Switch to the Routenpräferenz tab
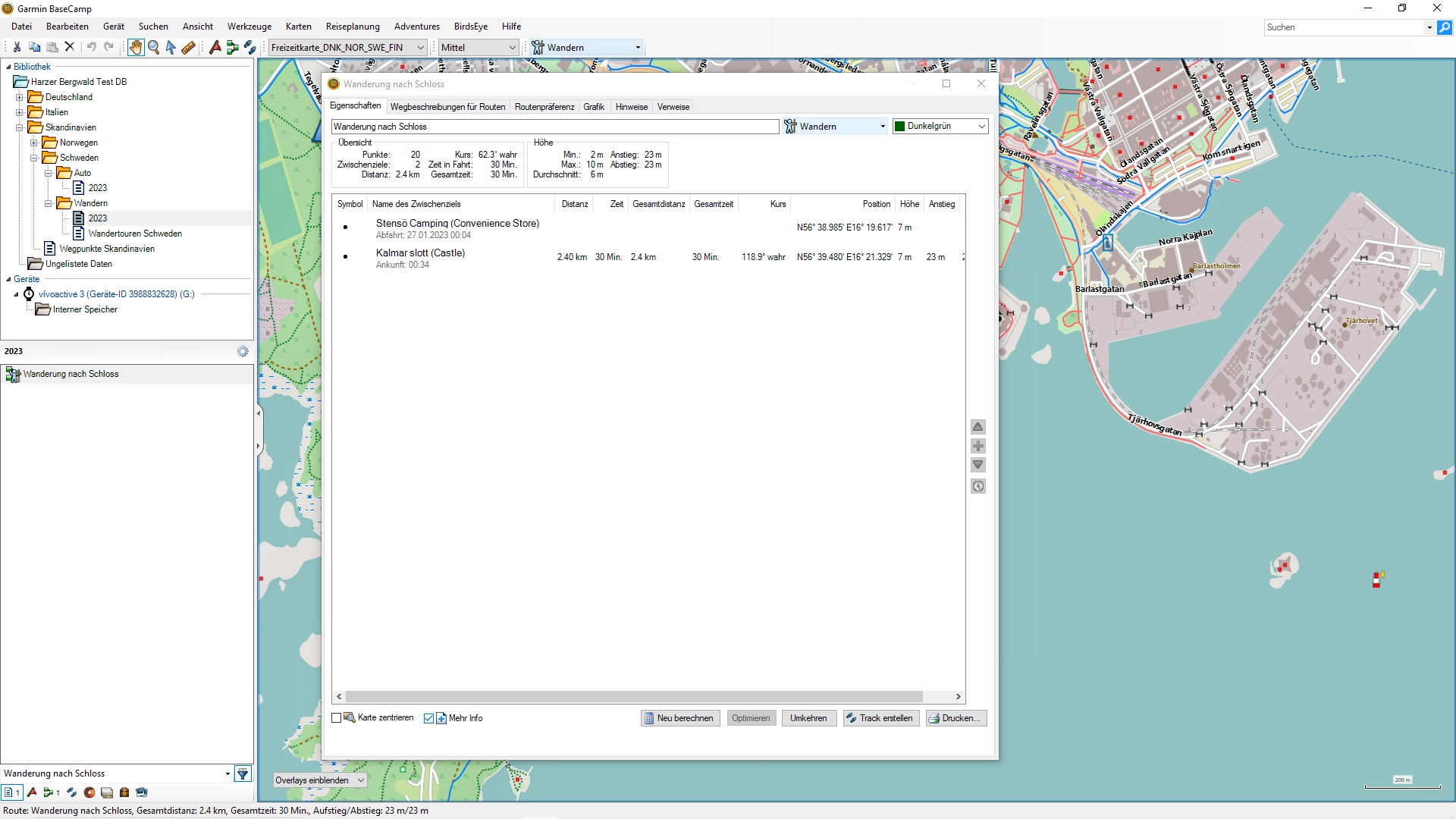 coord(544,106)
